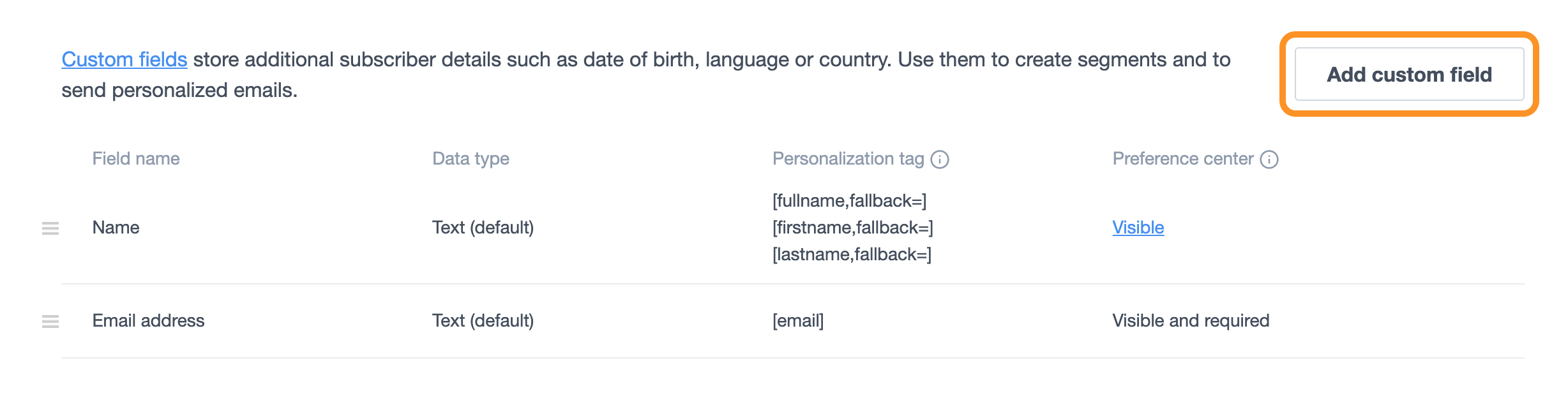Click Text (default) in the Email address row
This screenshot has width=1568, height=407.
[483, 320]
